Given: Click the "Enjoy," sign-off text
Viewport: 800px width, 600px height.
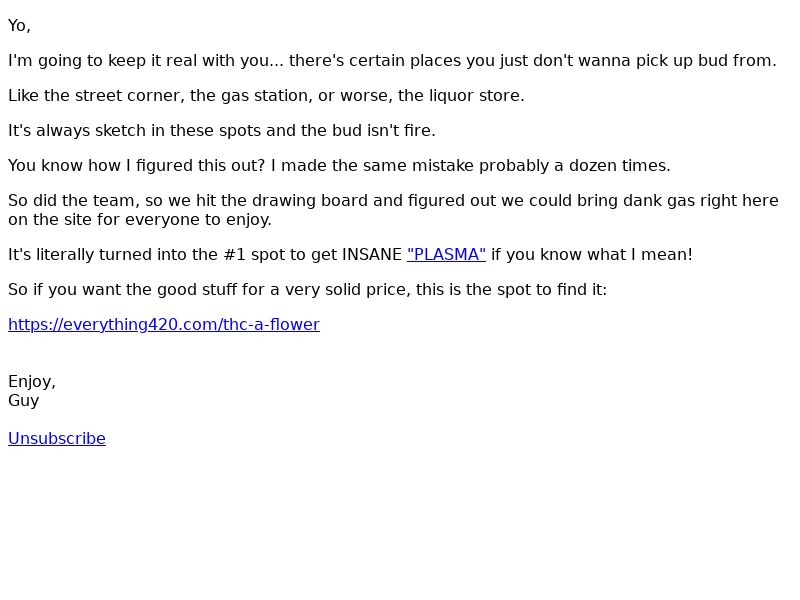Looking at the screenshot, I should click(x=32, y=382).
